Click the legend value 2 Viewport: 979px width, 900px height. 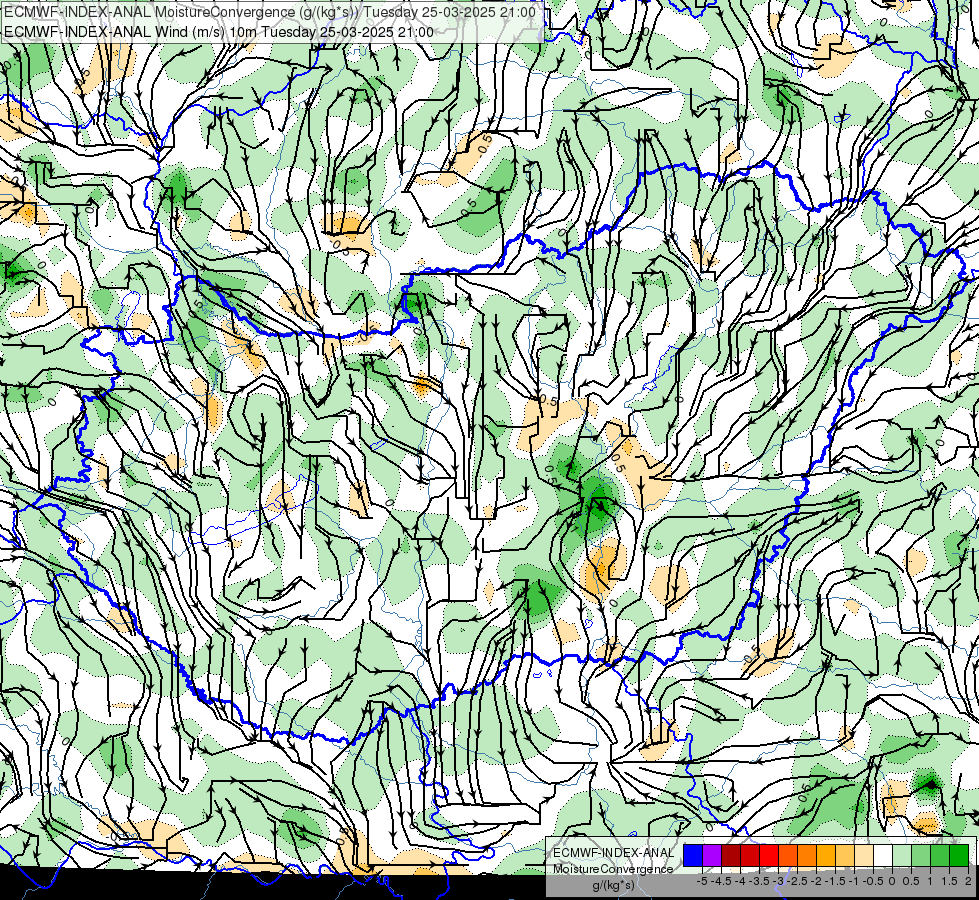coord(968,881)
